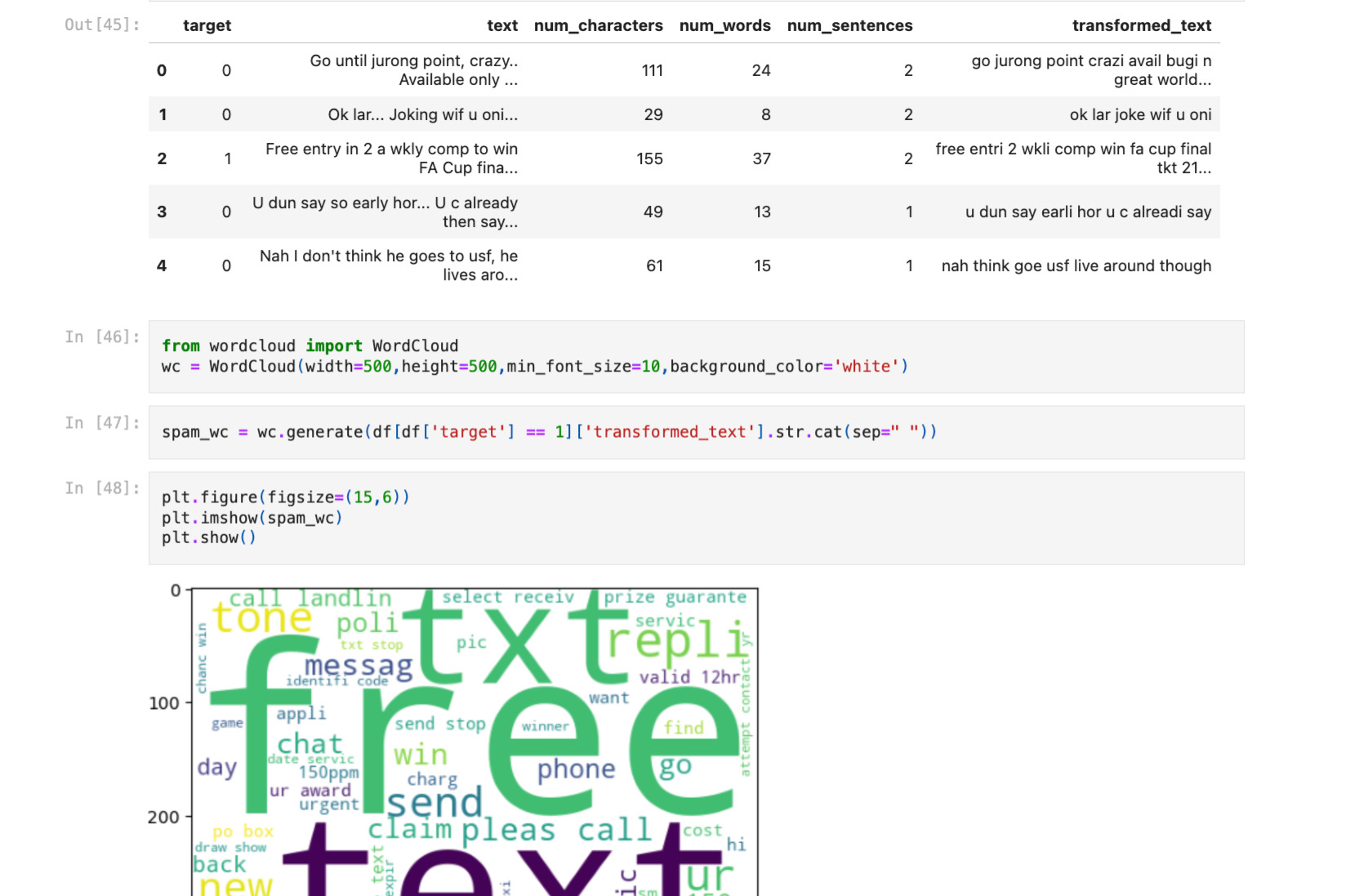Click the num_words value 24
This screenshot has width=1359, height=896.
[x=761, y=70]
